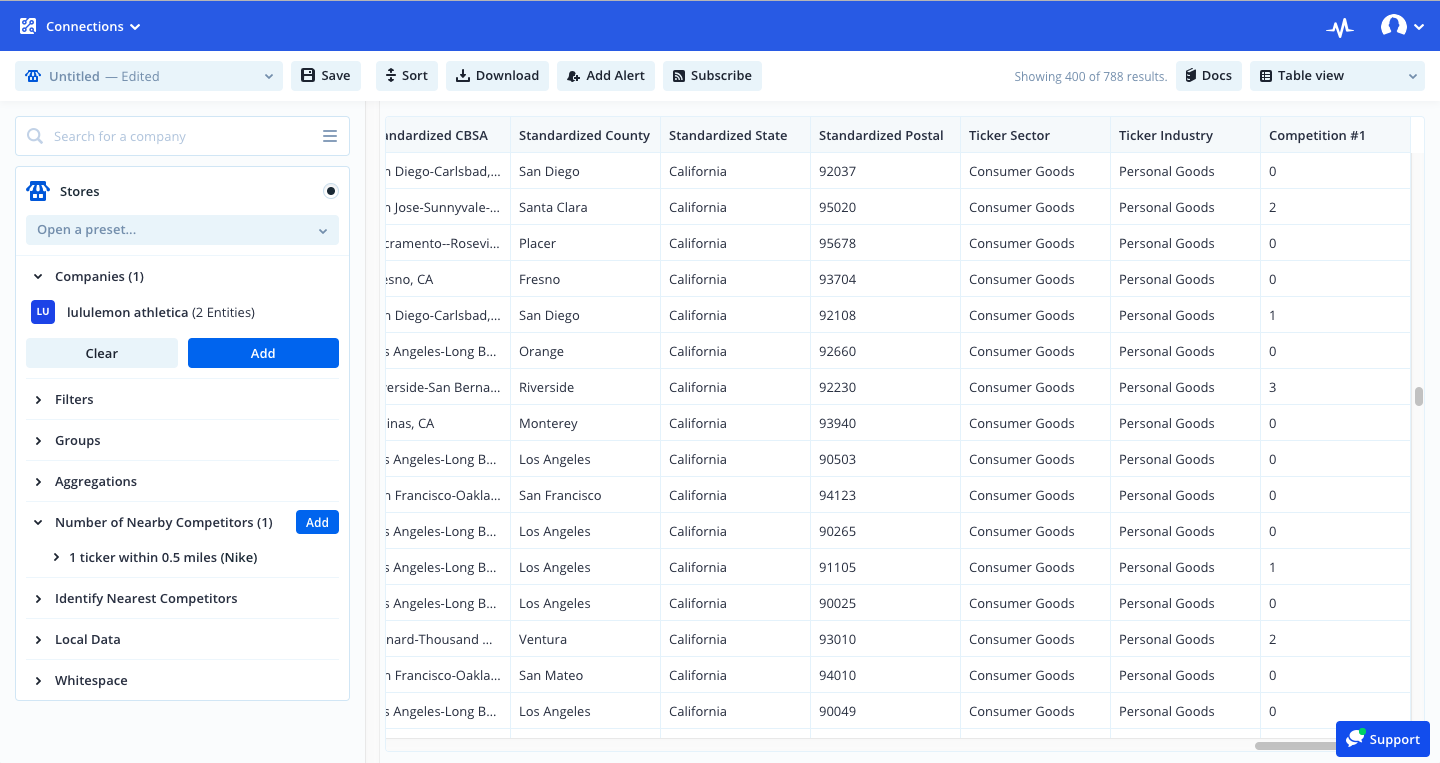1440x763 pixels.
Task: Click the San Mateo county cell
Action: point(585,675)
